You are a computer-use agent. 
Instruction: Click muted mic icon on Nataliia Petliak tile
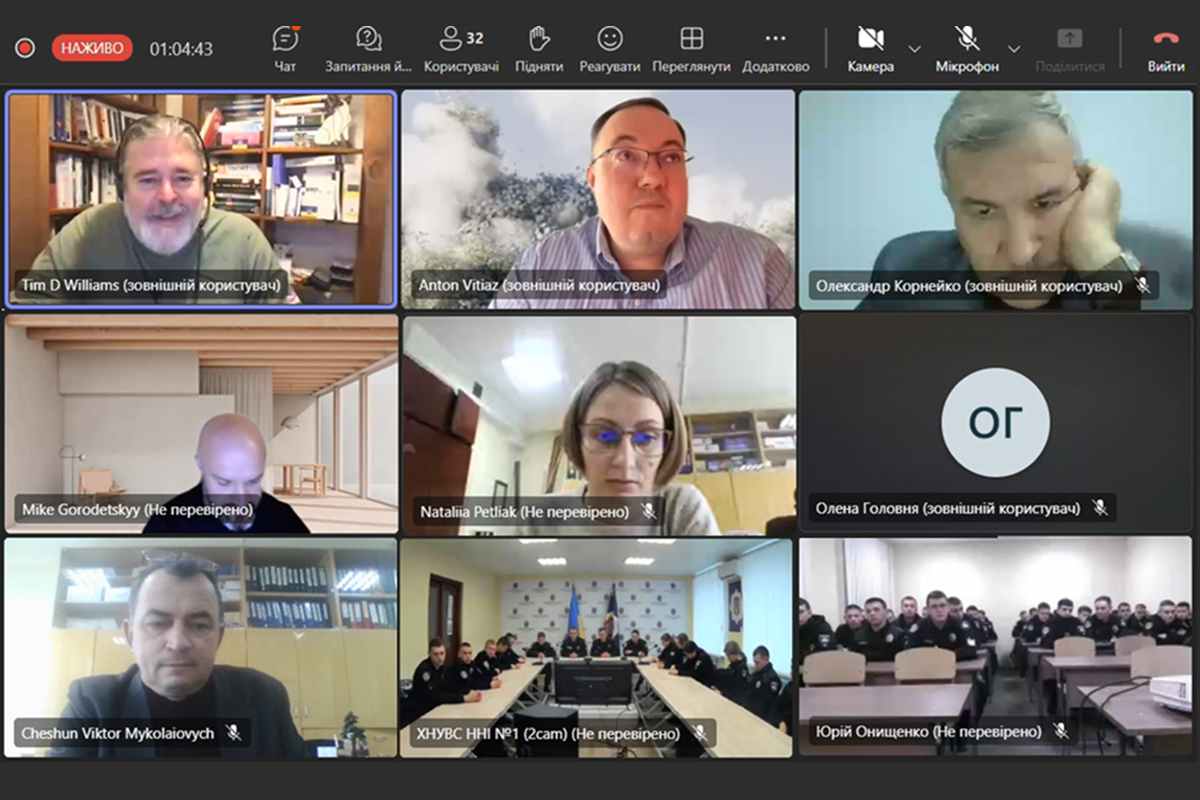coord(648,511)
